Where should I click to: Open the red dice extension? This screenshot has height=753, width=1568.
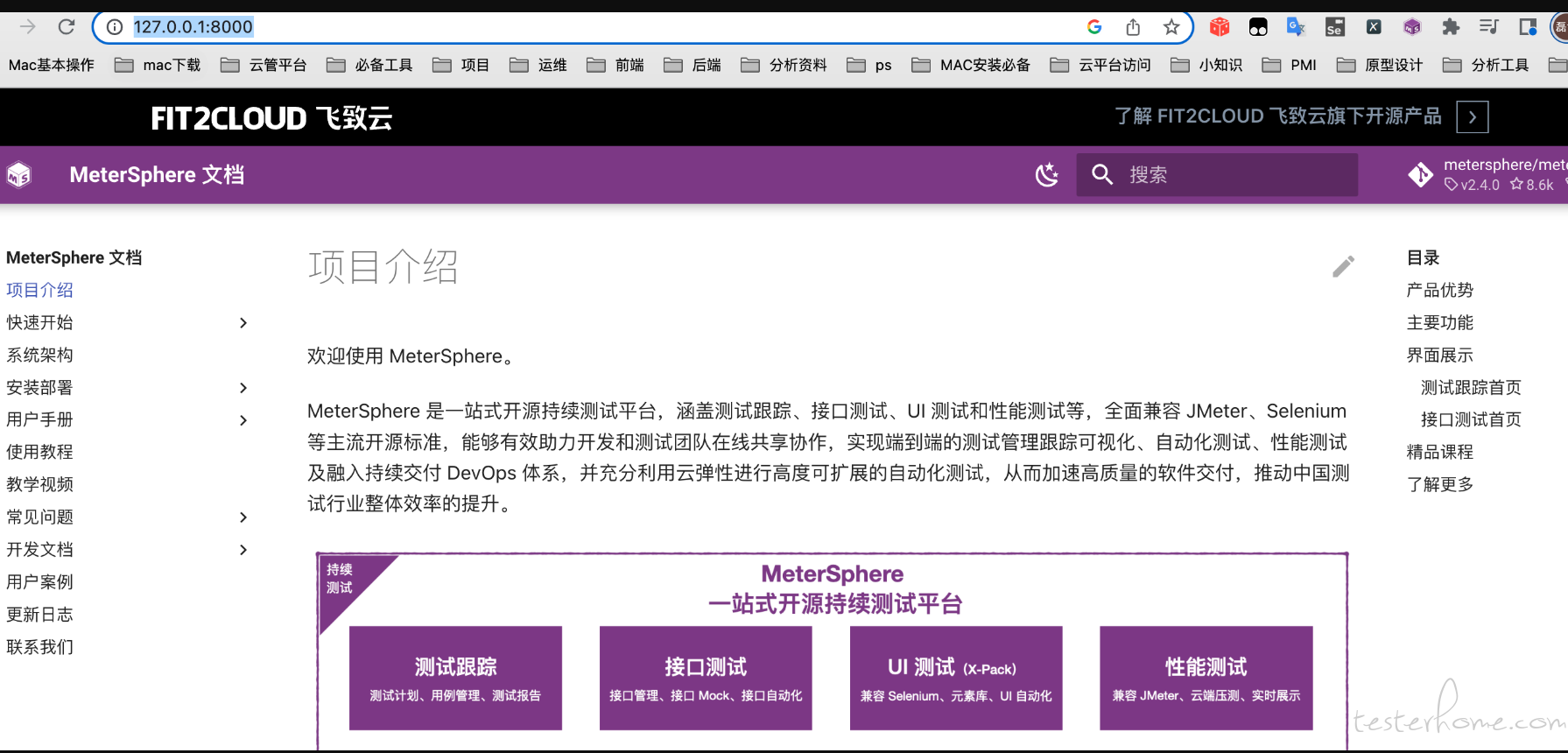[x=1220, y=27]
